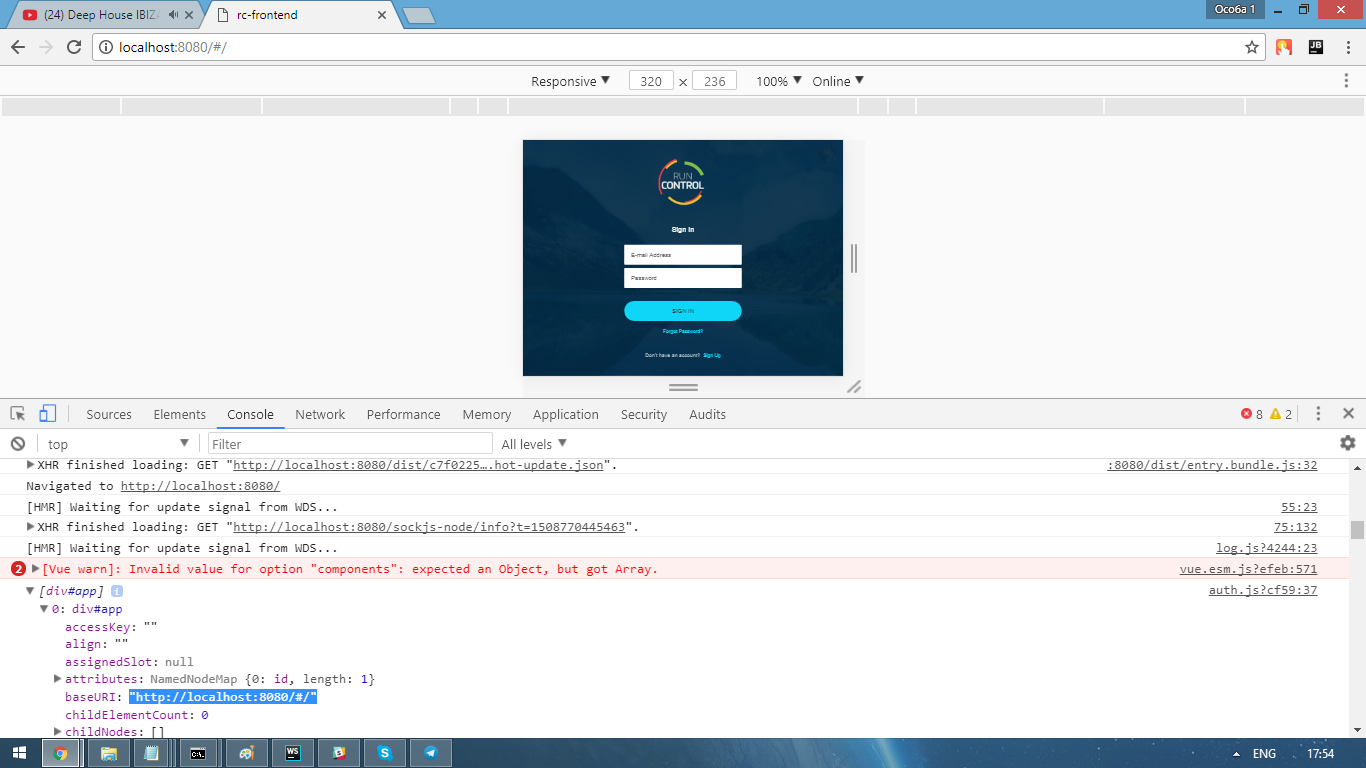
Task: Open WebStorm from the taskbar
Action: [x=293, y=753]
